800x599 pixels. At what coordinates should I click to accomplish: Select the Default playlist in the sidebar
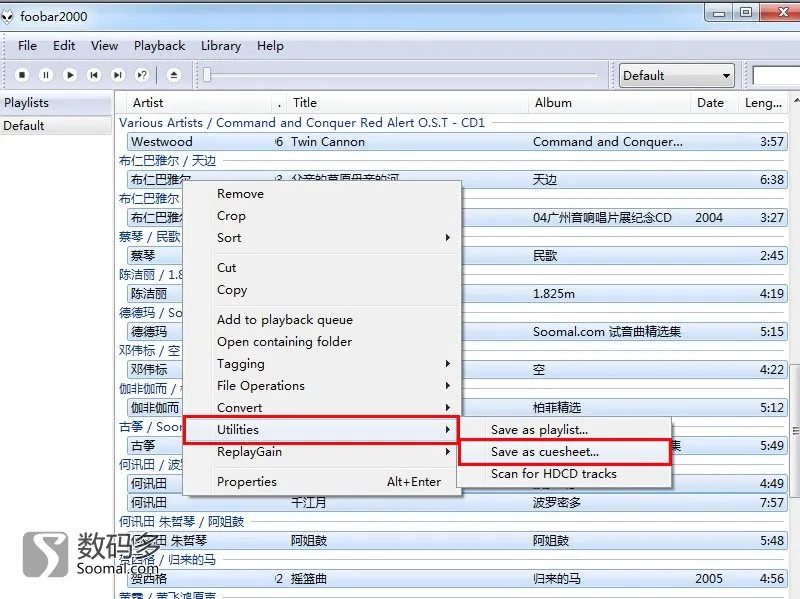(56, 126)
